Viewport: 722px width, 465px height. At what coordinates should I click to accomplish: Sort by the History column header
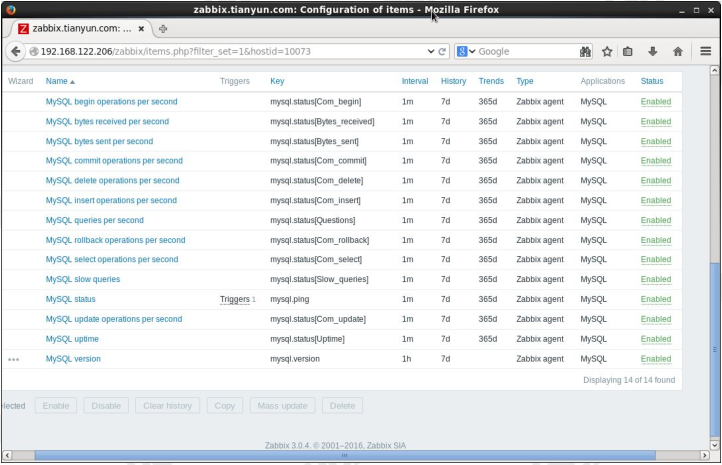(454, 81)
